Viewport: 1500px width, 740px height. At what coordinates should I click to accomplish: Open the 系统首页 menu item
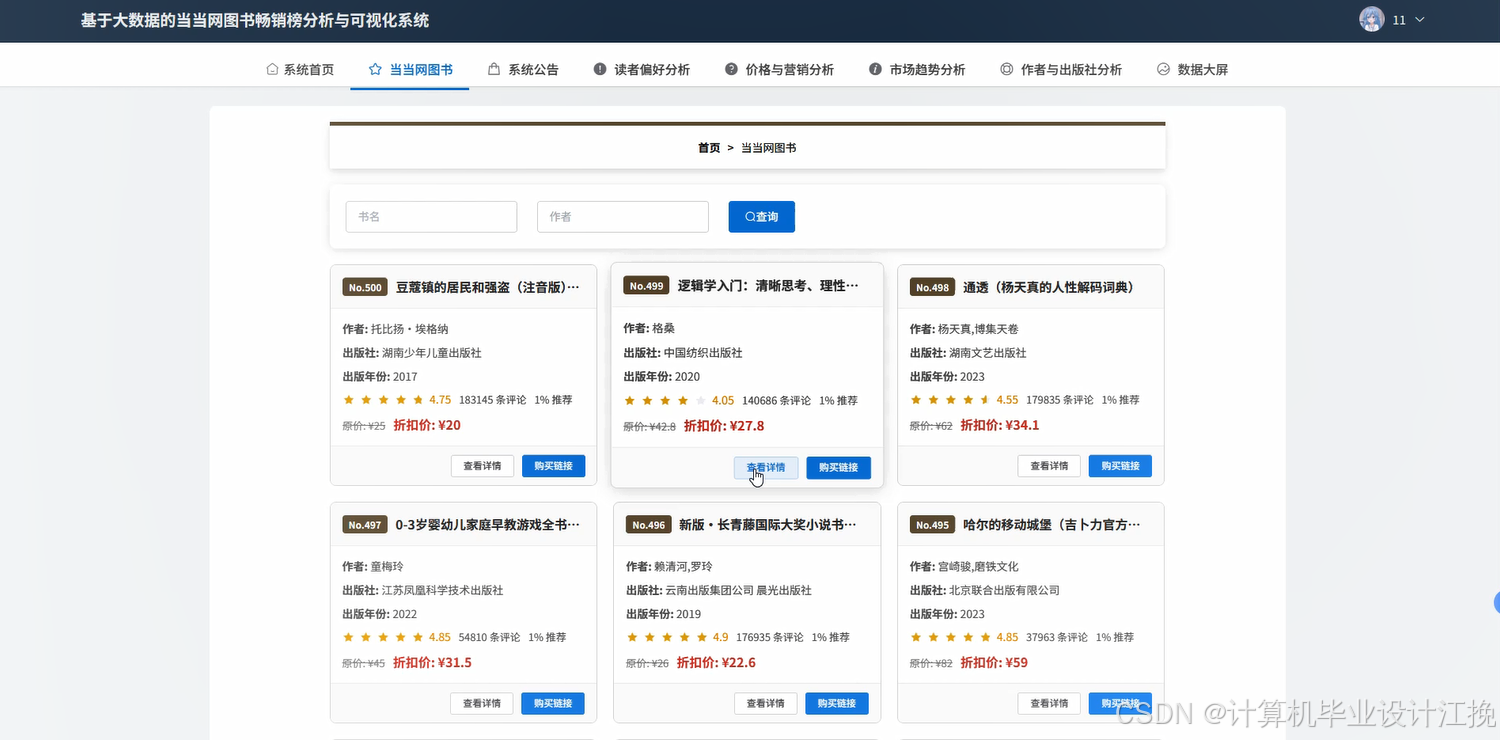[300, 70]
